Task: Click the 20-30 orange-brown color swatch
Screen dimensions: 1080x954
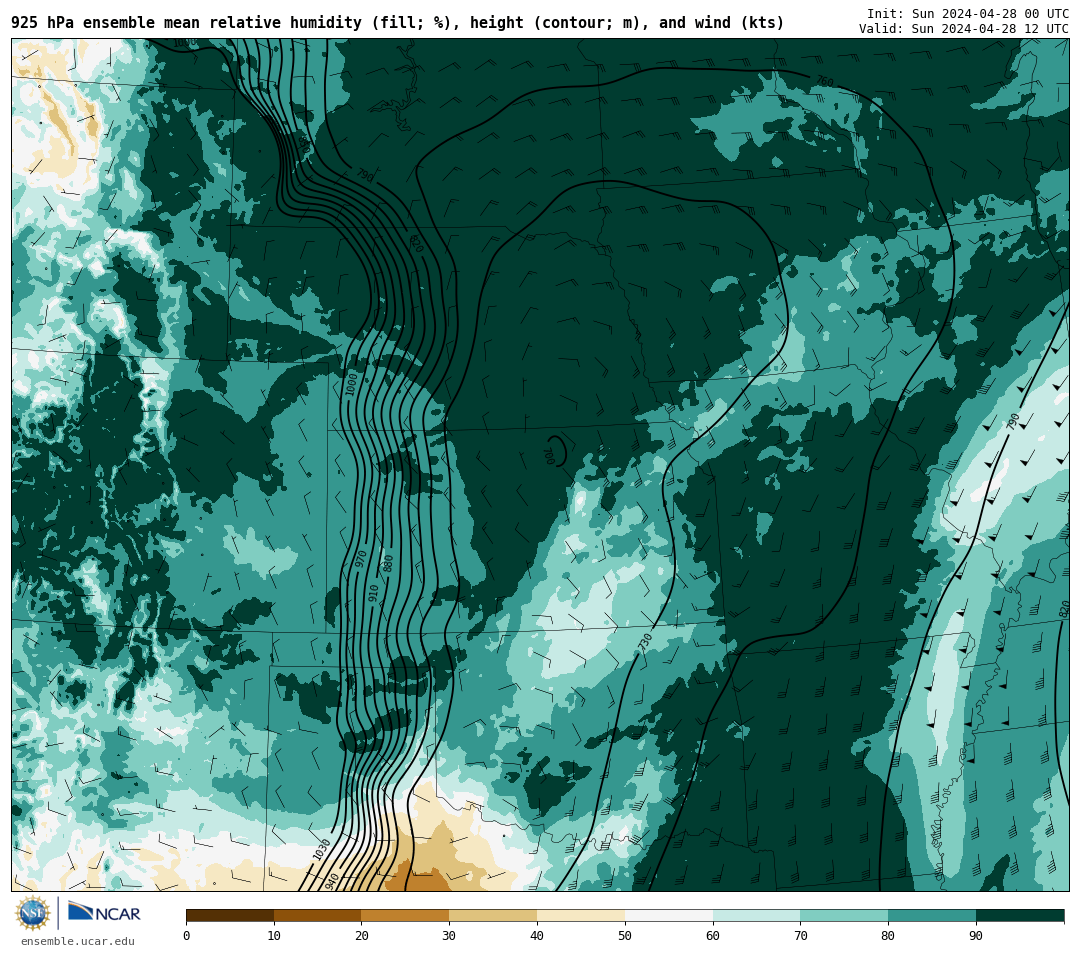Action: pyautogui.click(x=405, y=915)
